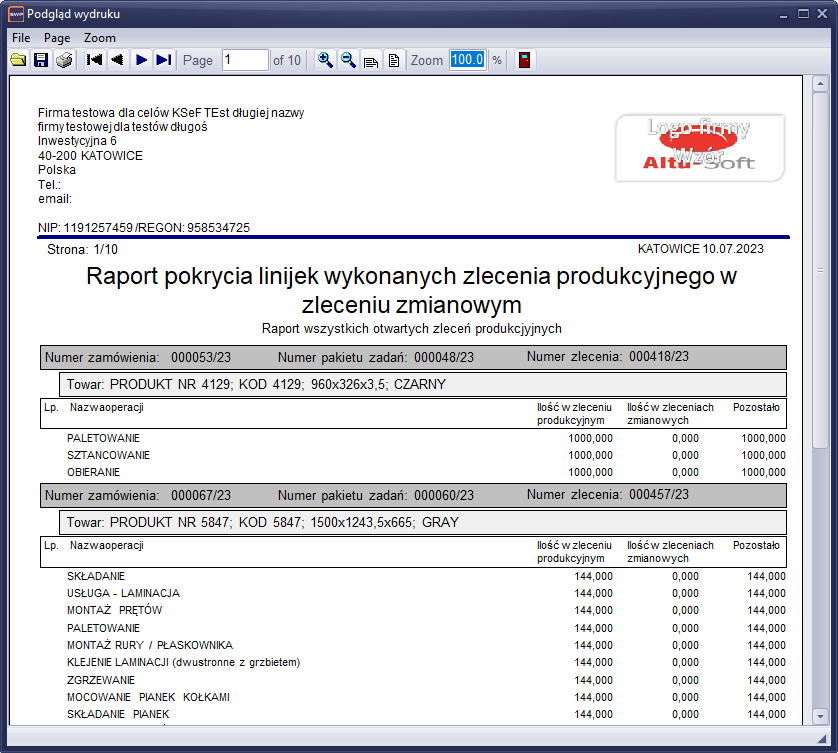Screen dimensions: 838x753
Task: Click the vertical scrollbar down arrow
Action: pos(820,717)
